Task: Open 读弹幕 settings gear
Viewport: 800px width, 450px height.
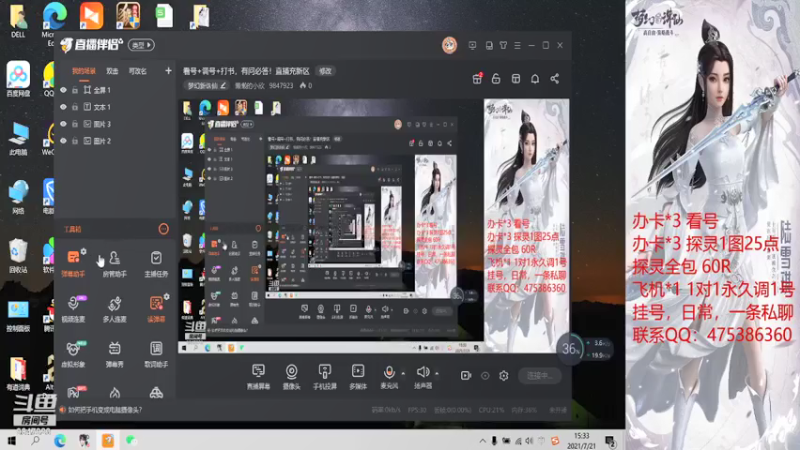Action: 166,297
